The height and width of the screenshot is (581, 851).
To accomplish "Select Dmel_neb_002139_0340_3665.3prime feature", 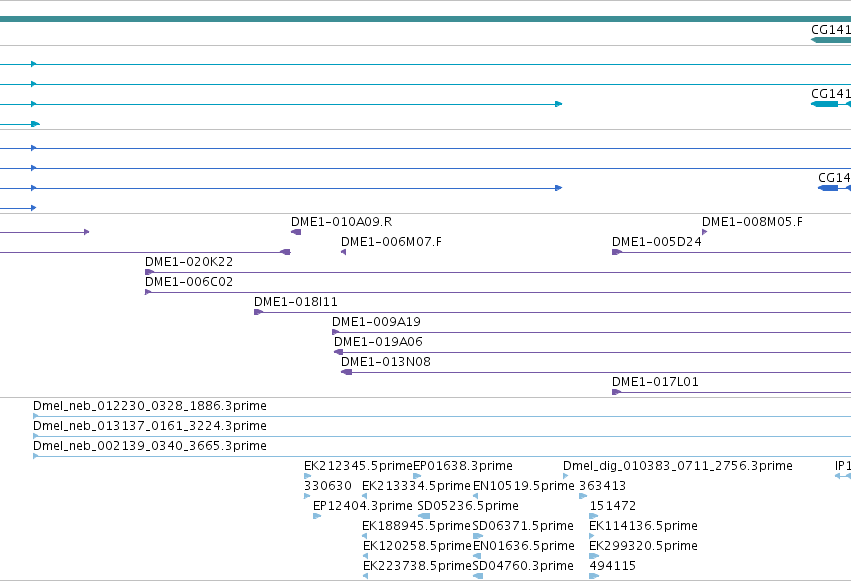I will 150,446.
